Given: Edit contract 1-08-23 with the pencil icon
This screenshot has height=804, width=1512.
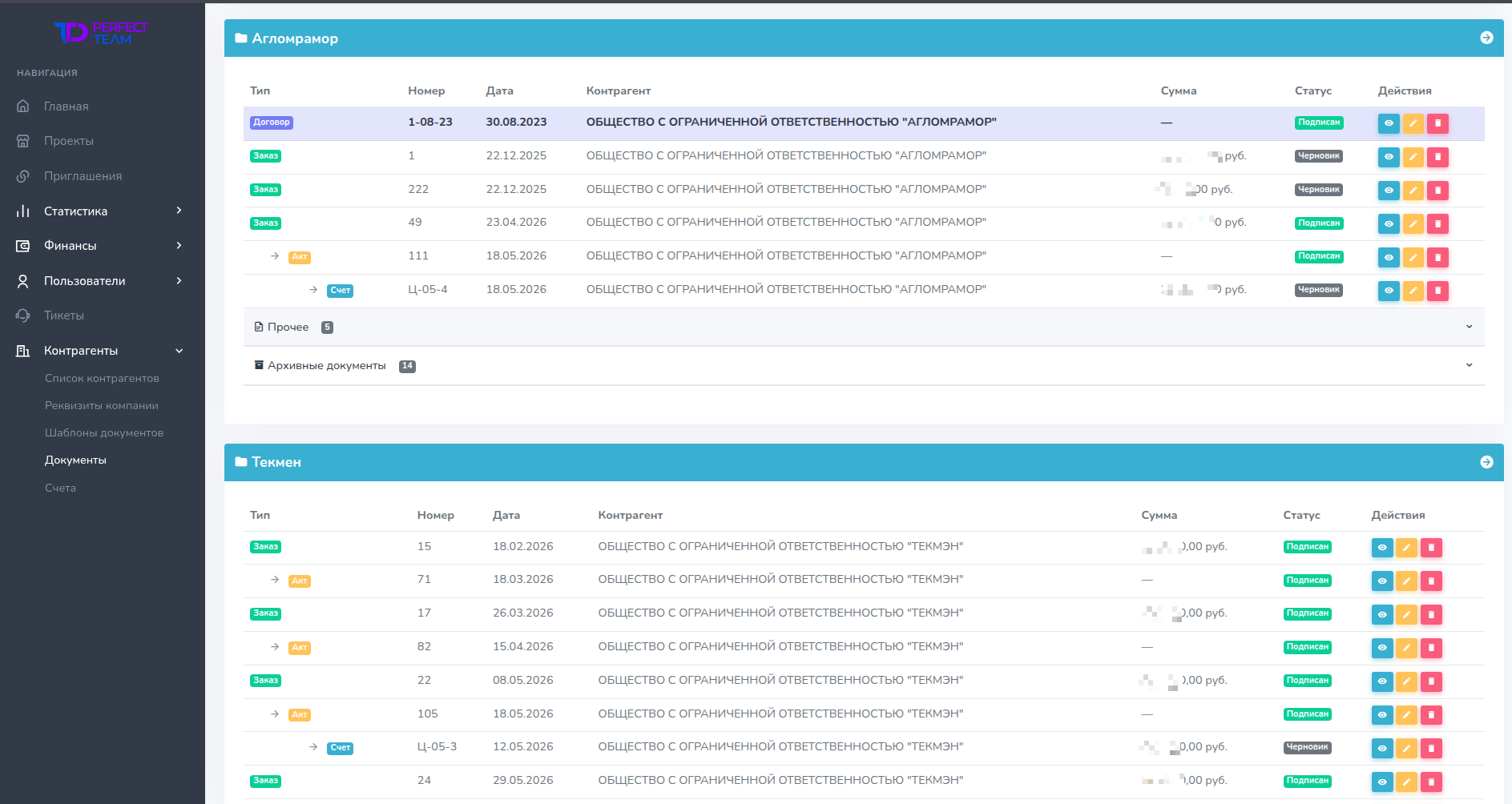Looking at the screenshot, I should [1413, 123].
